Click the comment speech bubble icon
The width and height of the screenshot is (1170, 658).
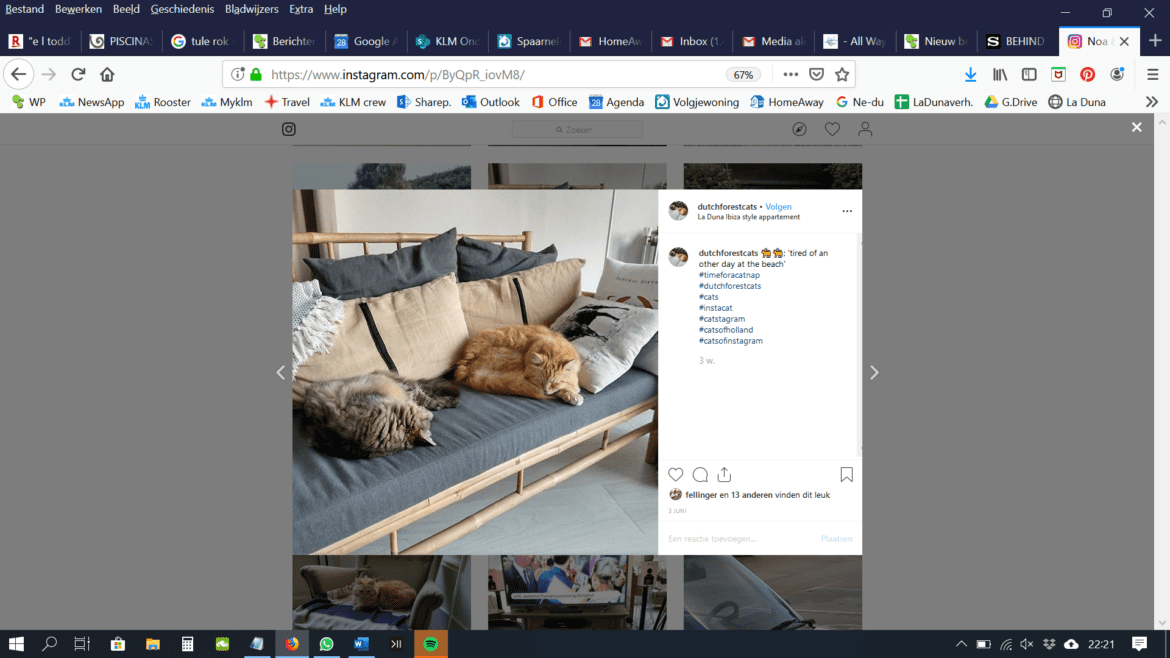(700, 475)
